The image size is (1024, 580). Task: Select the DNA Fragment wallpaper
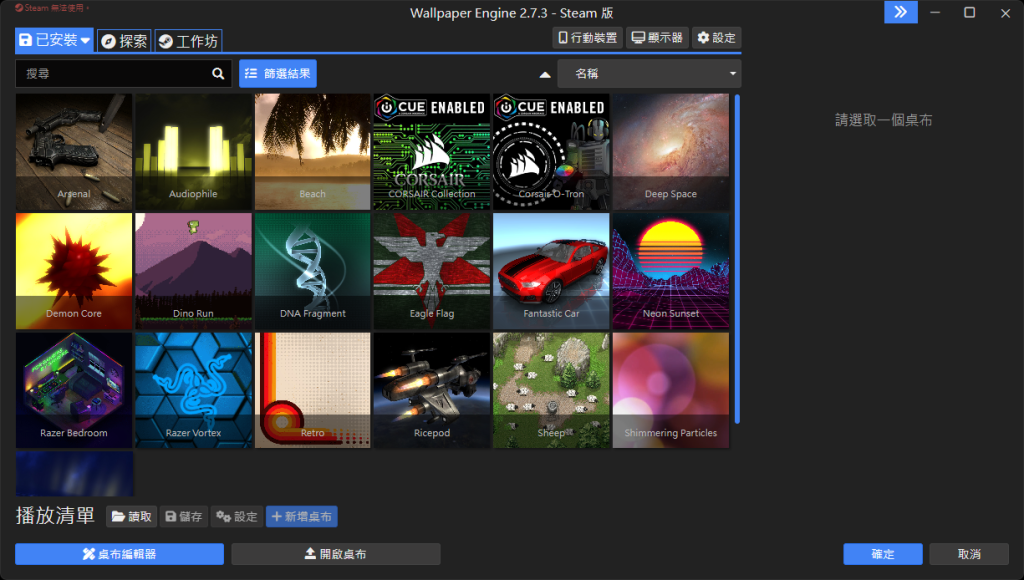click(x=313, y=271)
